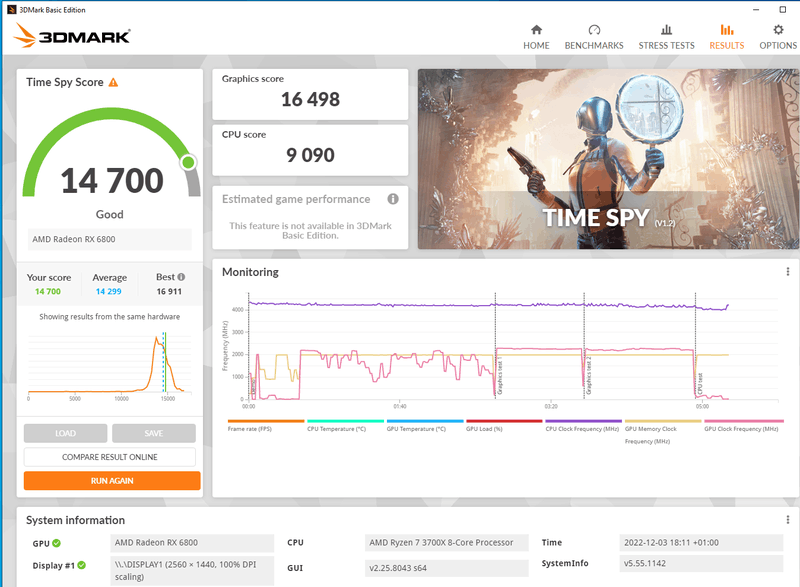The image size is (800, 587).
Task: Click the Time Spy benchmark image
Action: [x=609, y=159]
